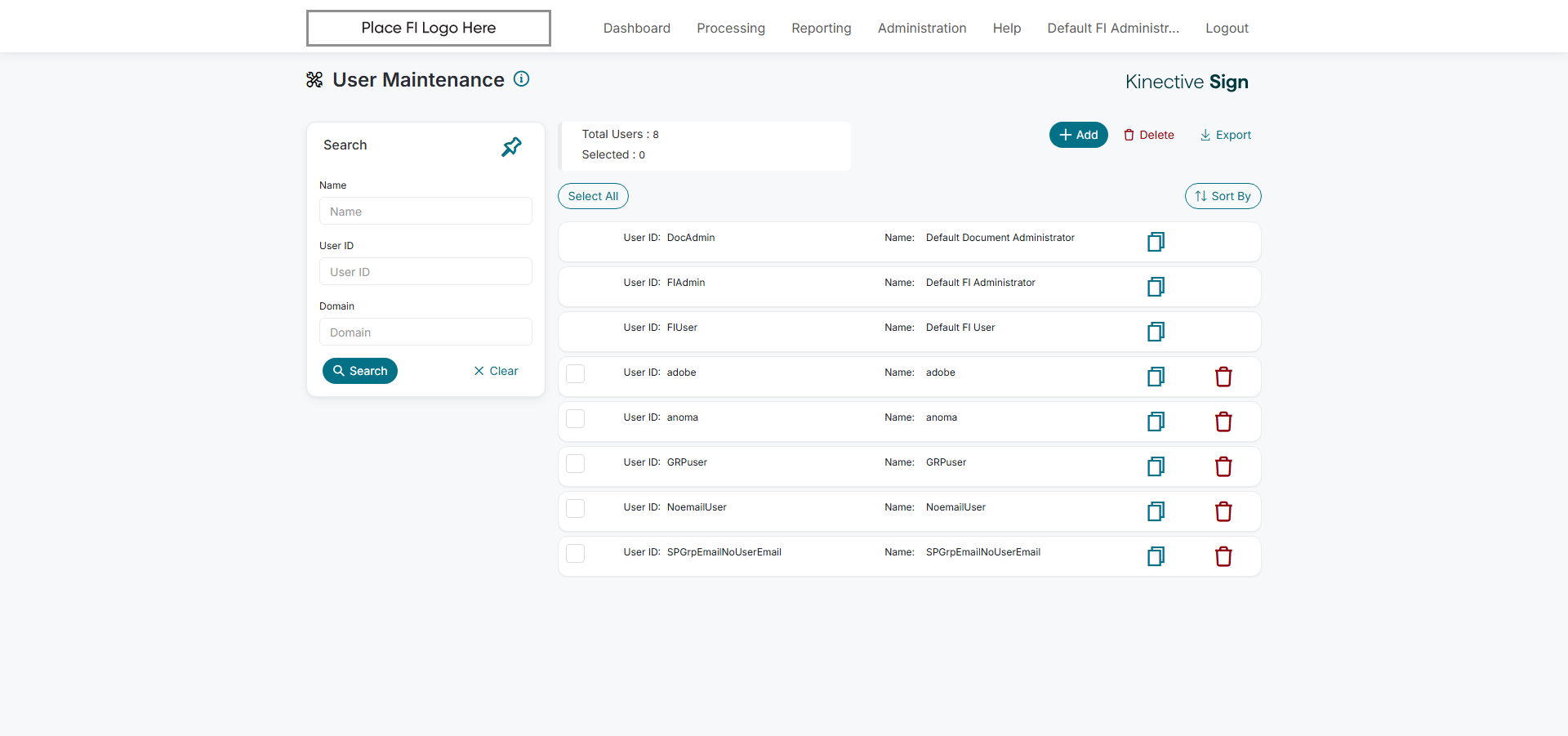The width and height of the screenshot is (1568, 736).
Task: Copy the DocAdmin user
Action: pos(1156,242)
